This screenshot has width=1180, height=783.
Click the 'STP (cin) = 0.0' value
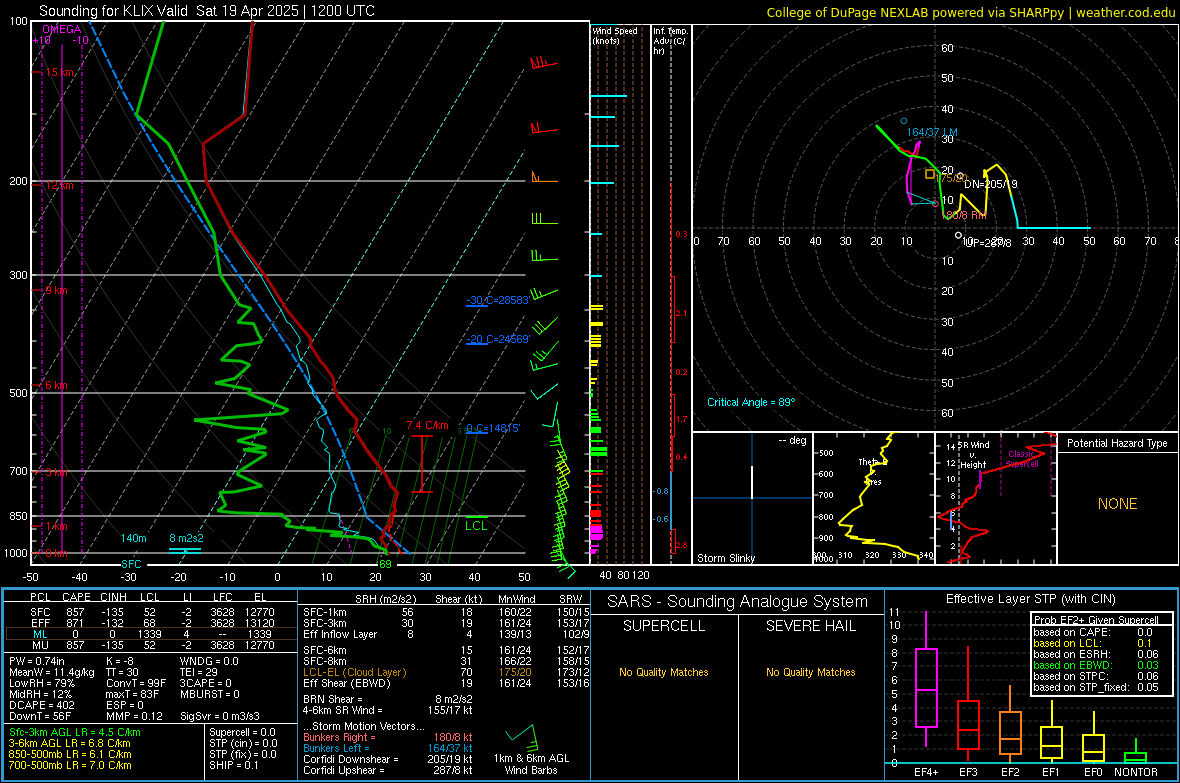(x=243, y=743)
